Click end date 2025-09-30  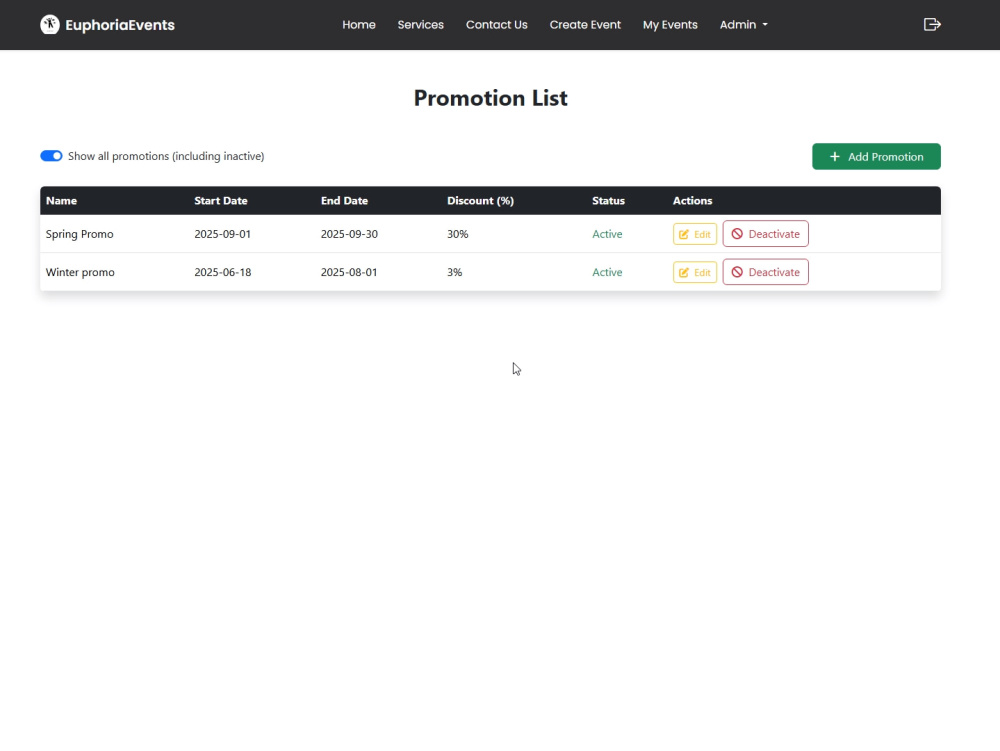tap(349, 234)
